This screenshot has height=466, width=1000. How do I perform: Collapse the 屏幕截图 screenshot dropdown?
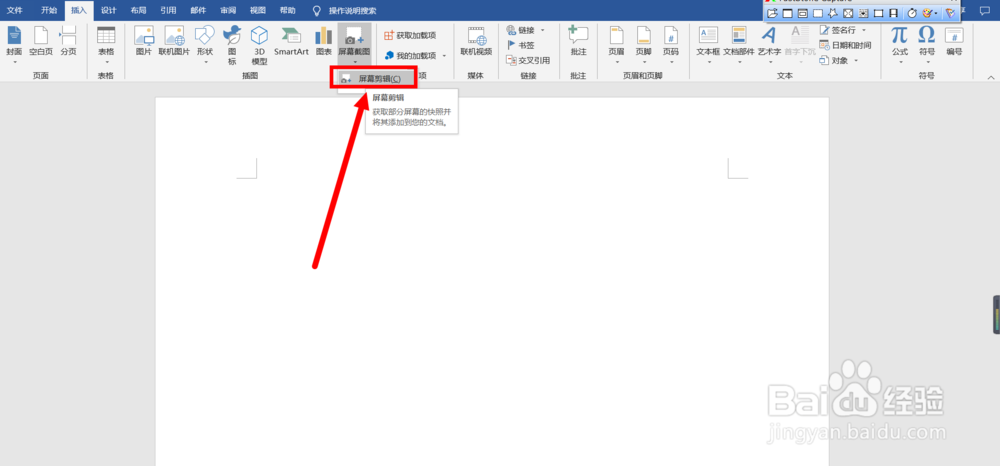pos(354,62)
